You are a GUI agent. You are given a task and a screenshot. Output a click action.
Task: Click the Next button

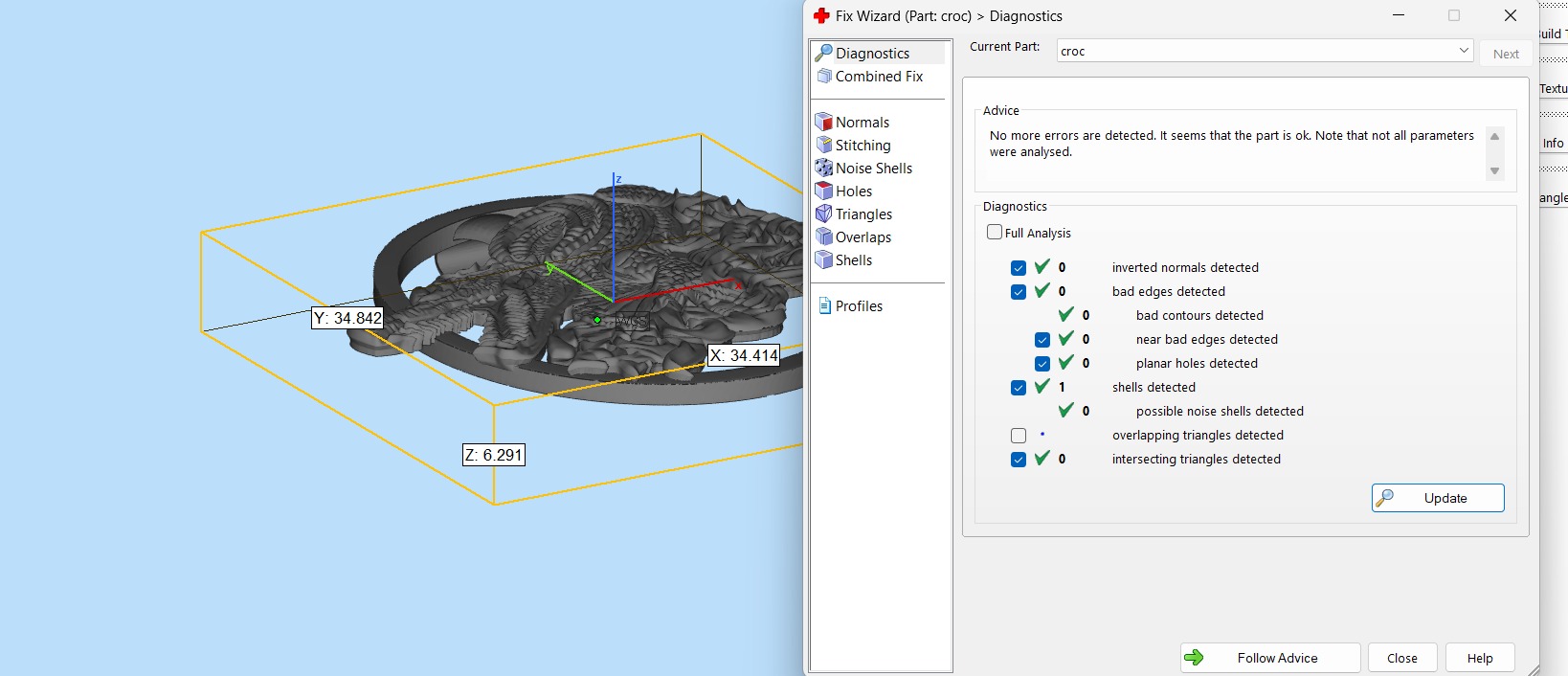click(1506, 54)
